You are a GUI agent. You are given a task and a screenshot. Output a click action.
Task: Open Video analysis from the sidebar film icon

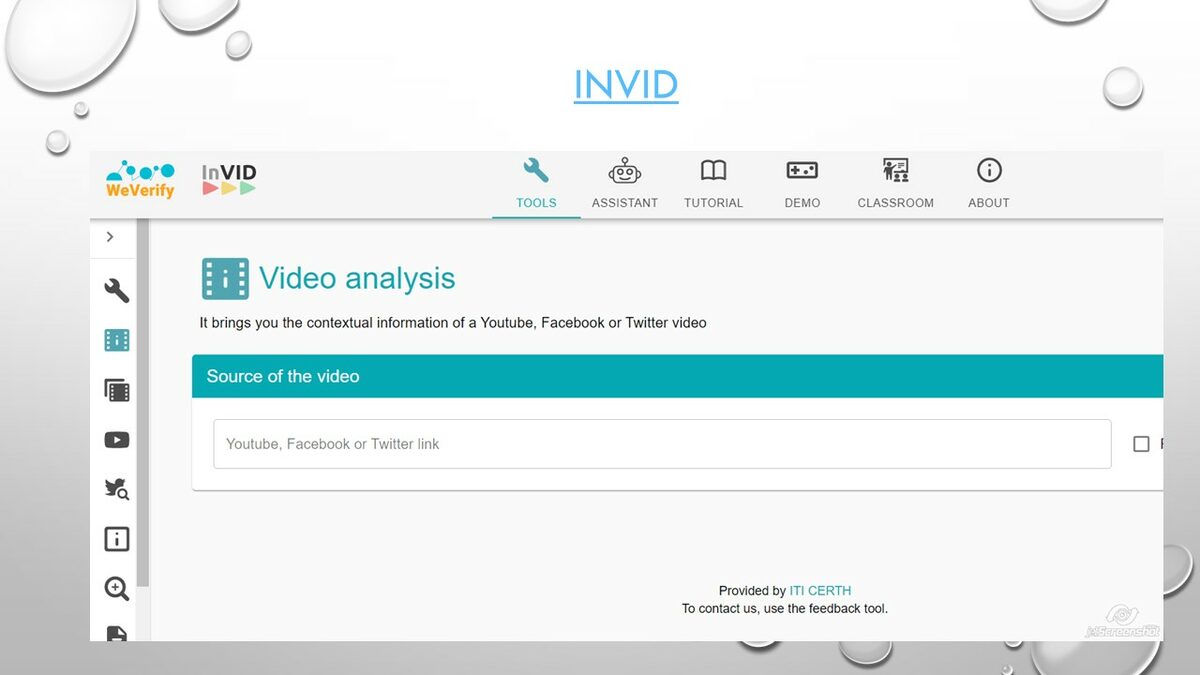coord(117,341)
